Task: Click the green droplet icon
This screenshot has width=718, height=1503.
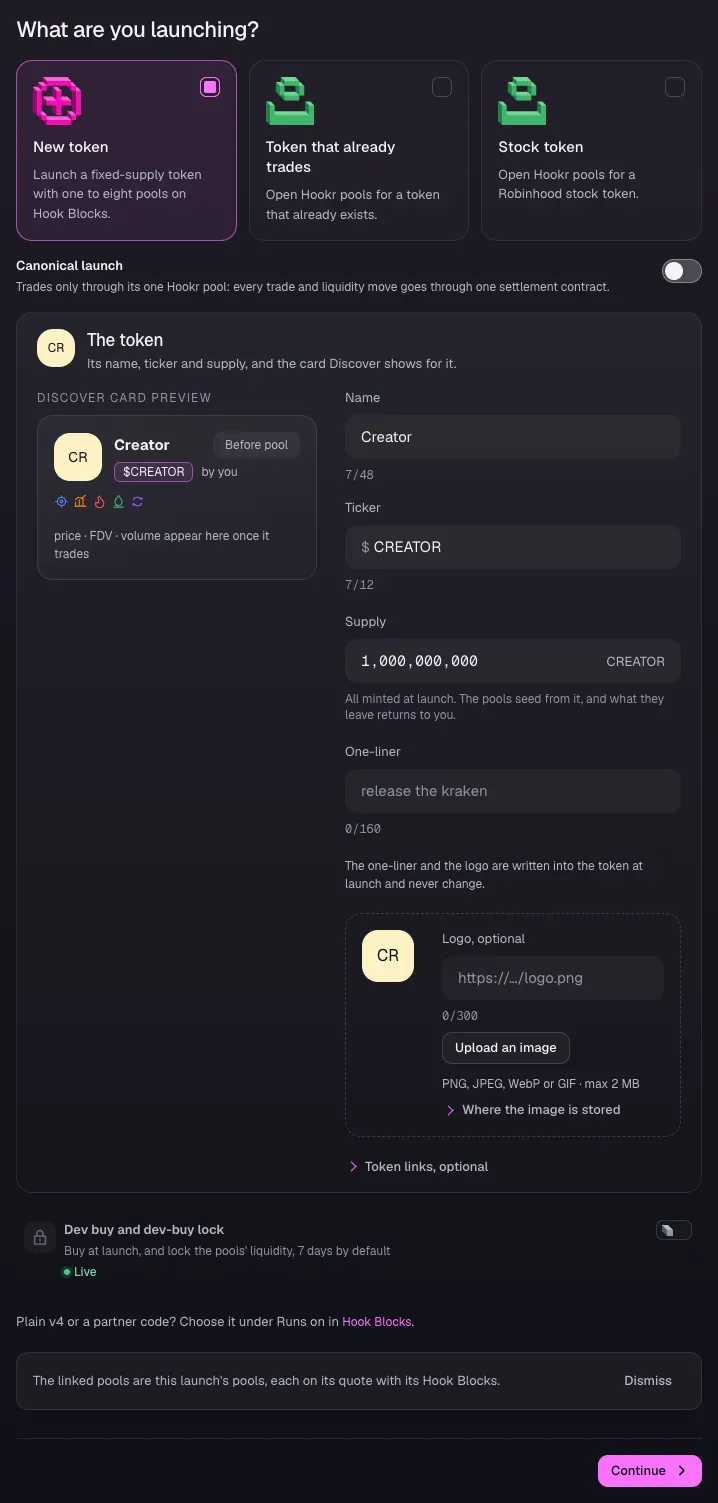Action: 118,501
